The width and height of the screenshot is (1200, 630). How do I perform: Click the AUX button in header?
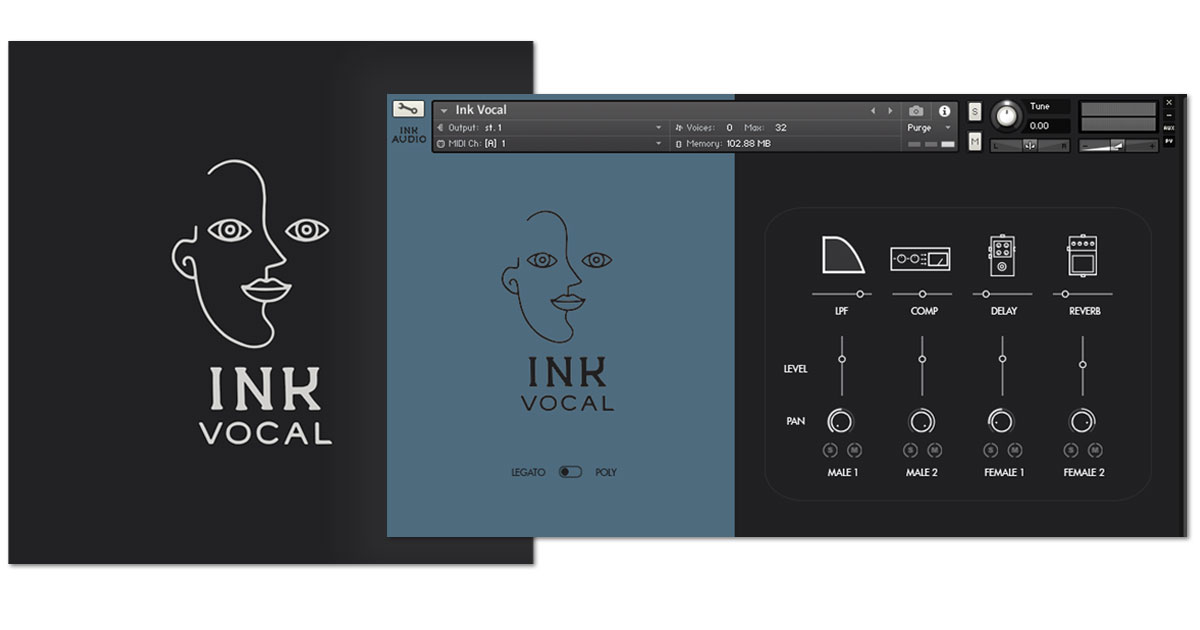point(1169,128)
